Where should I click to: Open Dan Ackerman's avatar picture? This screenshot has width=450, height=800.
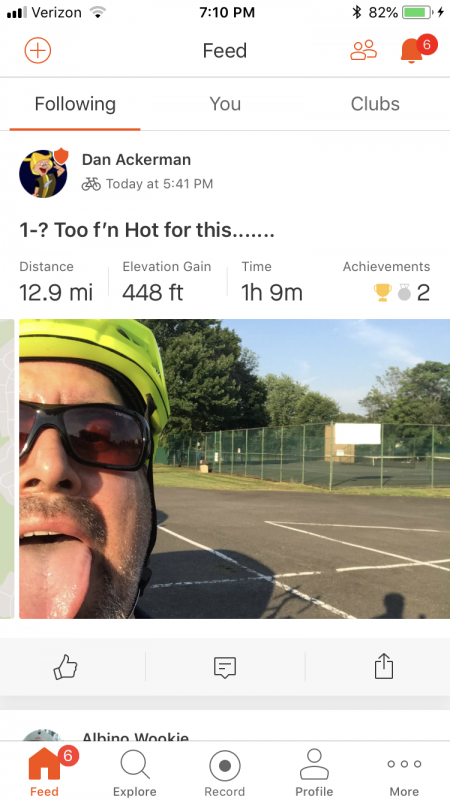coord(43,173)
